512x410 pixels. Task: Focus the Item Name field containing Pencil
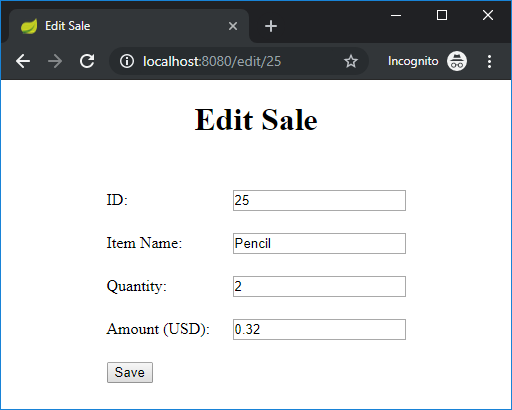[x=319, y=243]
